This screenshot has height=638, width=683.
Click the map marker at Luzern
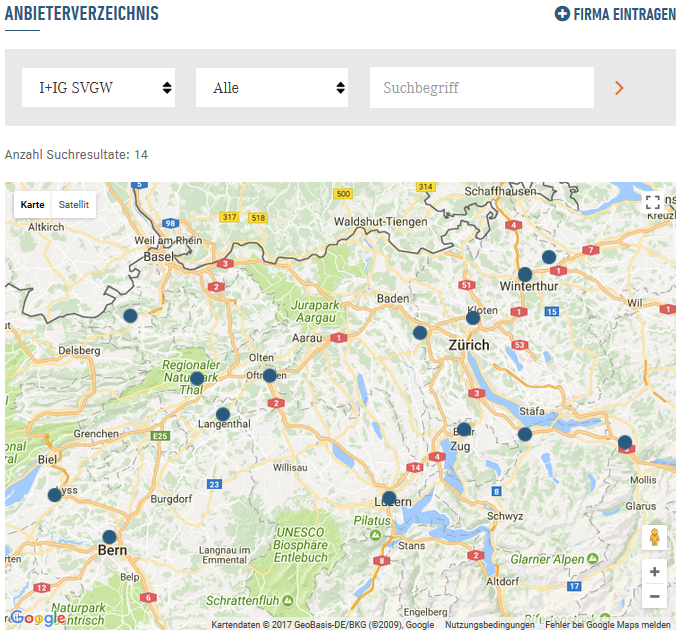pos(389,498)
